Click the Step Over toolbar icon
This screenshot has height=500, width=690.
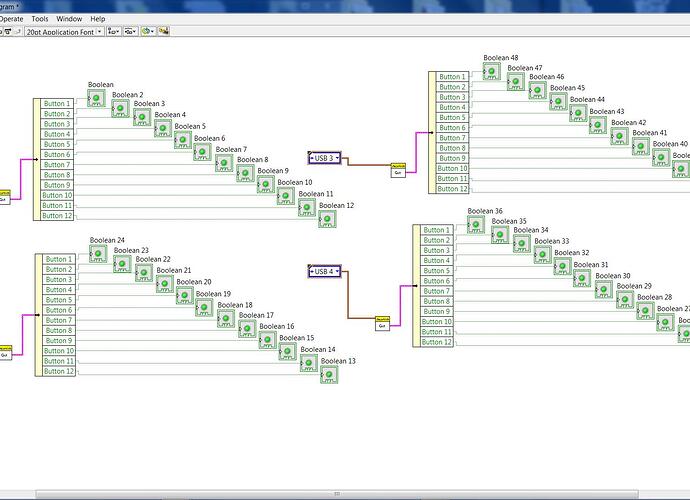point(8,32)
